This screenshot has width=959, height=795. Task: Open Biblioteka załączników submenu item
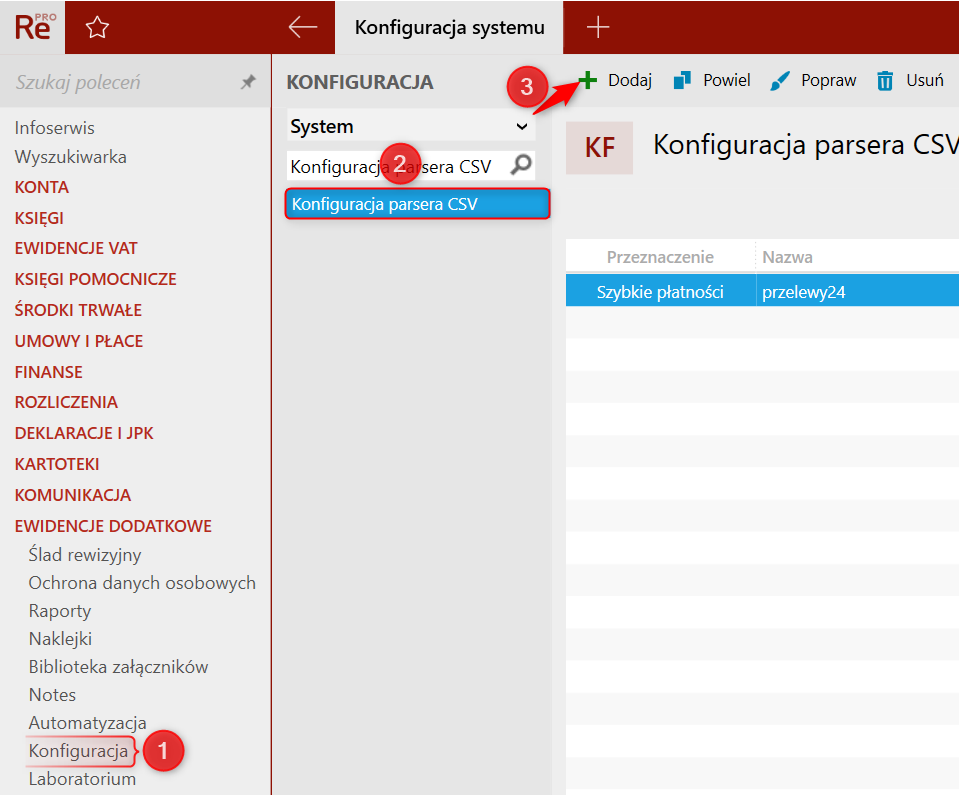click(118, 667)
